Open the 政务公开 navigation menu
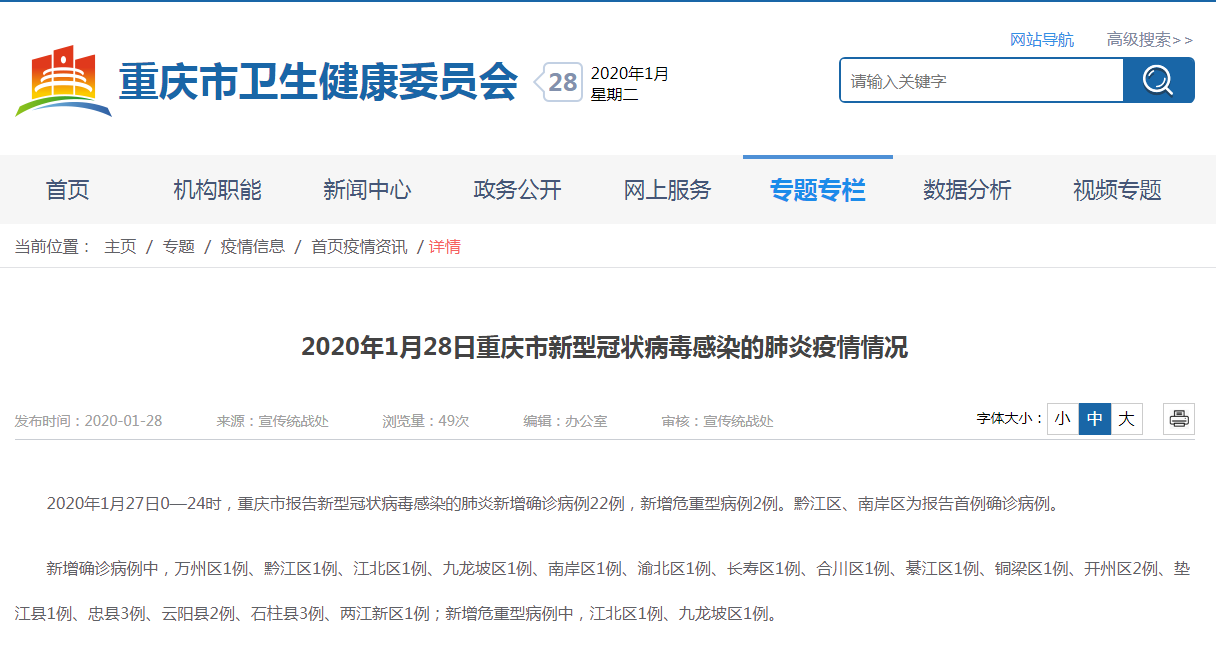This screenshot has height=661, width=1216. click(517, 190)
